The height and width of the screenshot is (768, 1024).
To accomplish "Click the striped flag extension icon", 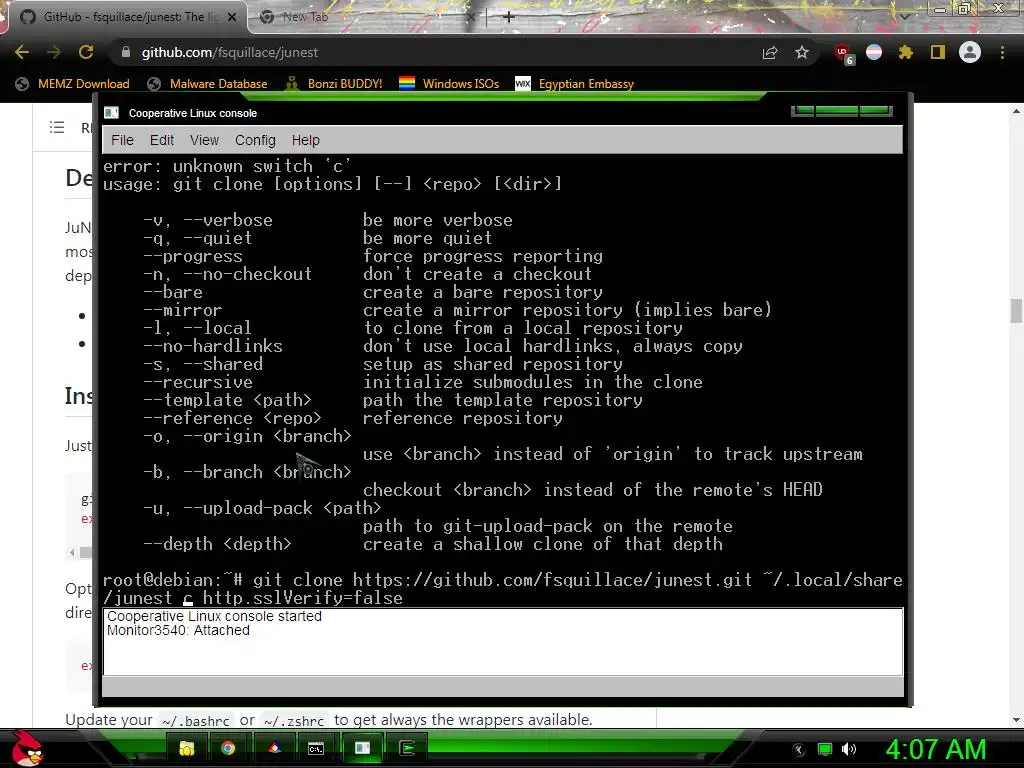I will click(874, 52).
